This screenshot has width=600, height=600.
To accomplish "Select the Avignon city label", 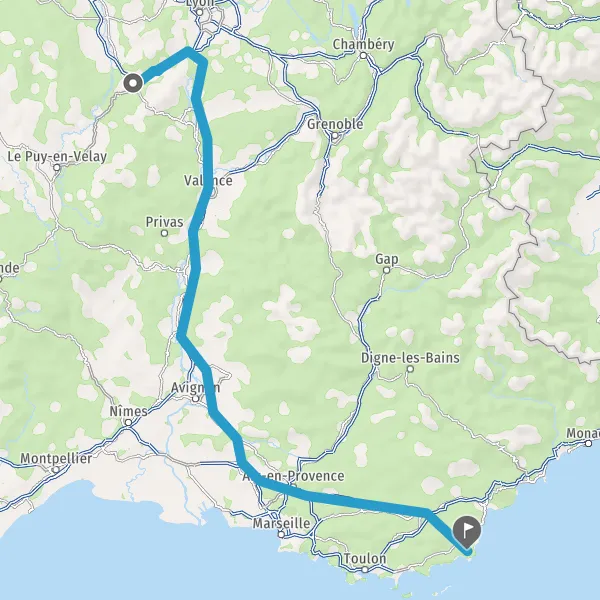I will coord(195,387).
